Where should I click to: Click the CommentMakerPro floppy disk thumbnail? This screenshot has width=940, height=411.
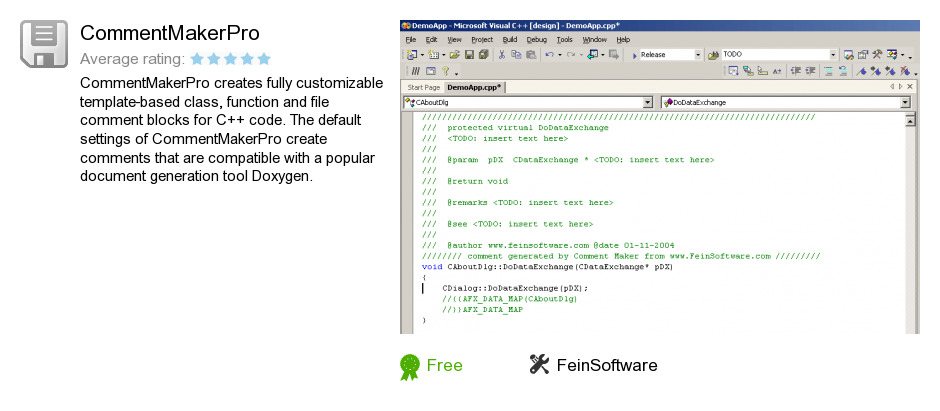[x=44, y=43]
